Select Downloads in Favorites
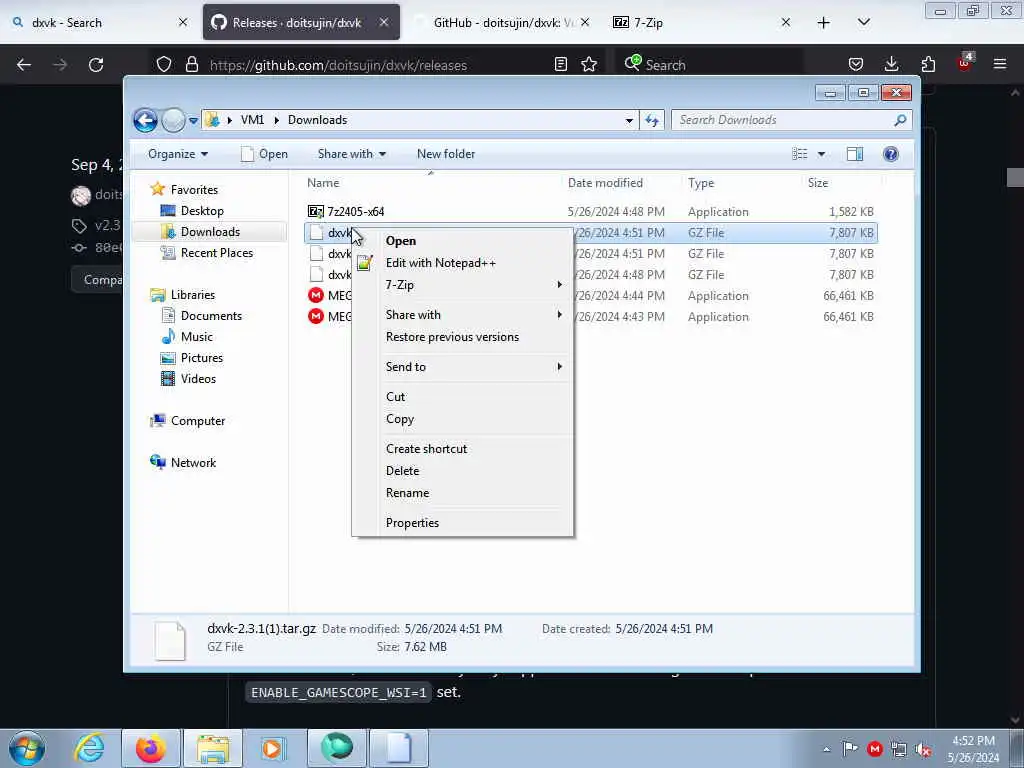Viewport: 1024px width, 768px height. click(x=210, y=232)
